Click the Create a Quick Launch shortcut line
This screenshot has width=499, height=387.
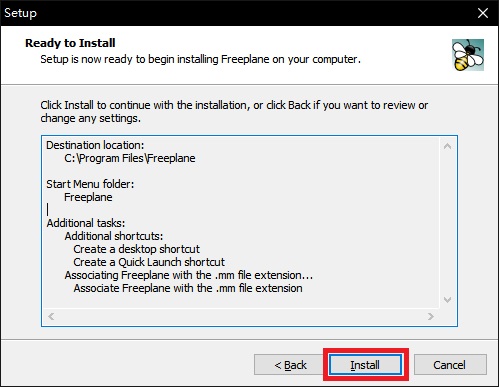pyautogui.click(x=149, y=262)
